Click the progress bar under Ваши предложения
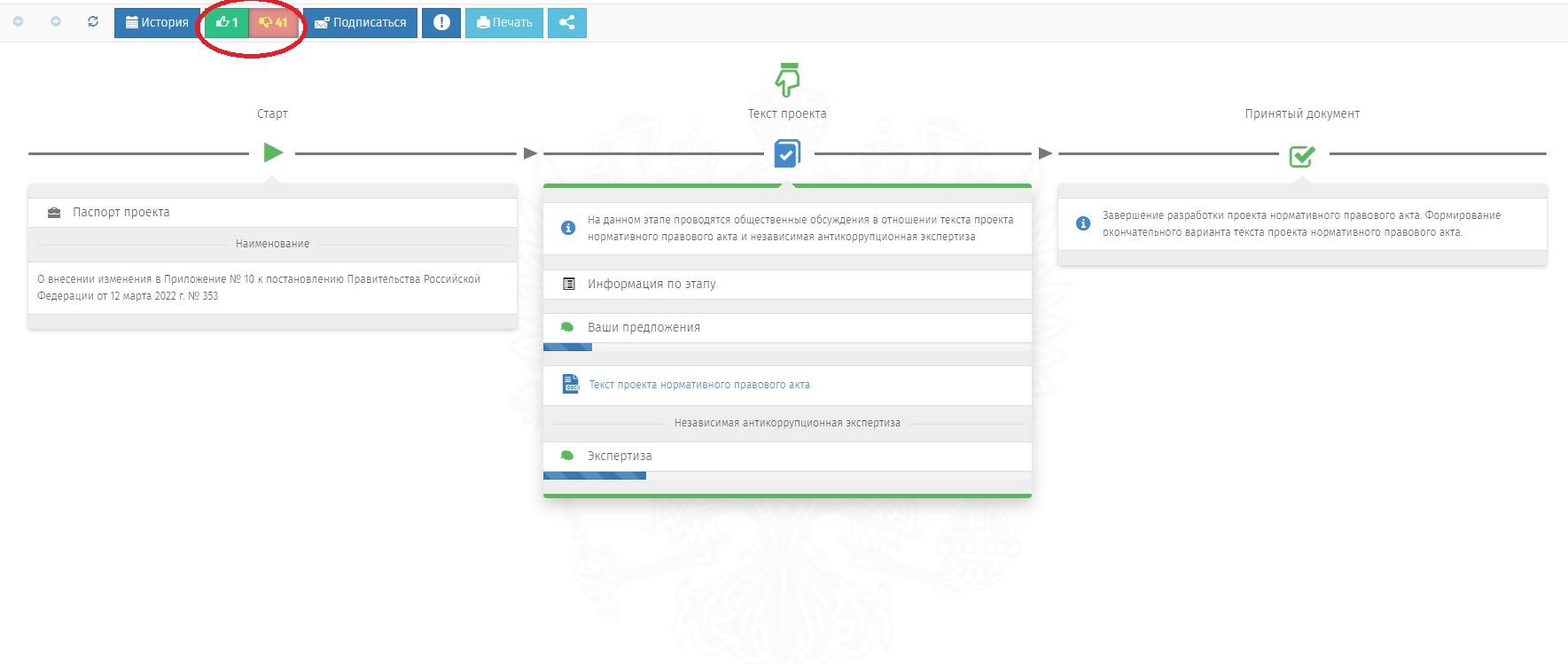The image size is (1568, 664). coord(787,348)
